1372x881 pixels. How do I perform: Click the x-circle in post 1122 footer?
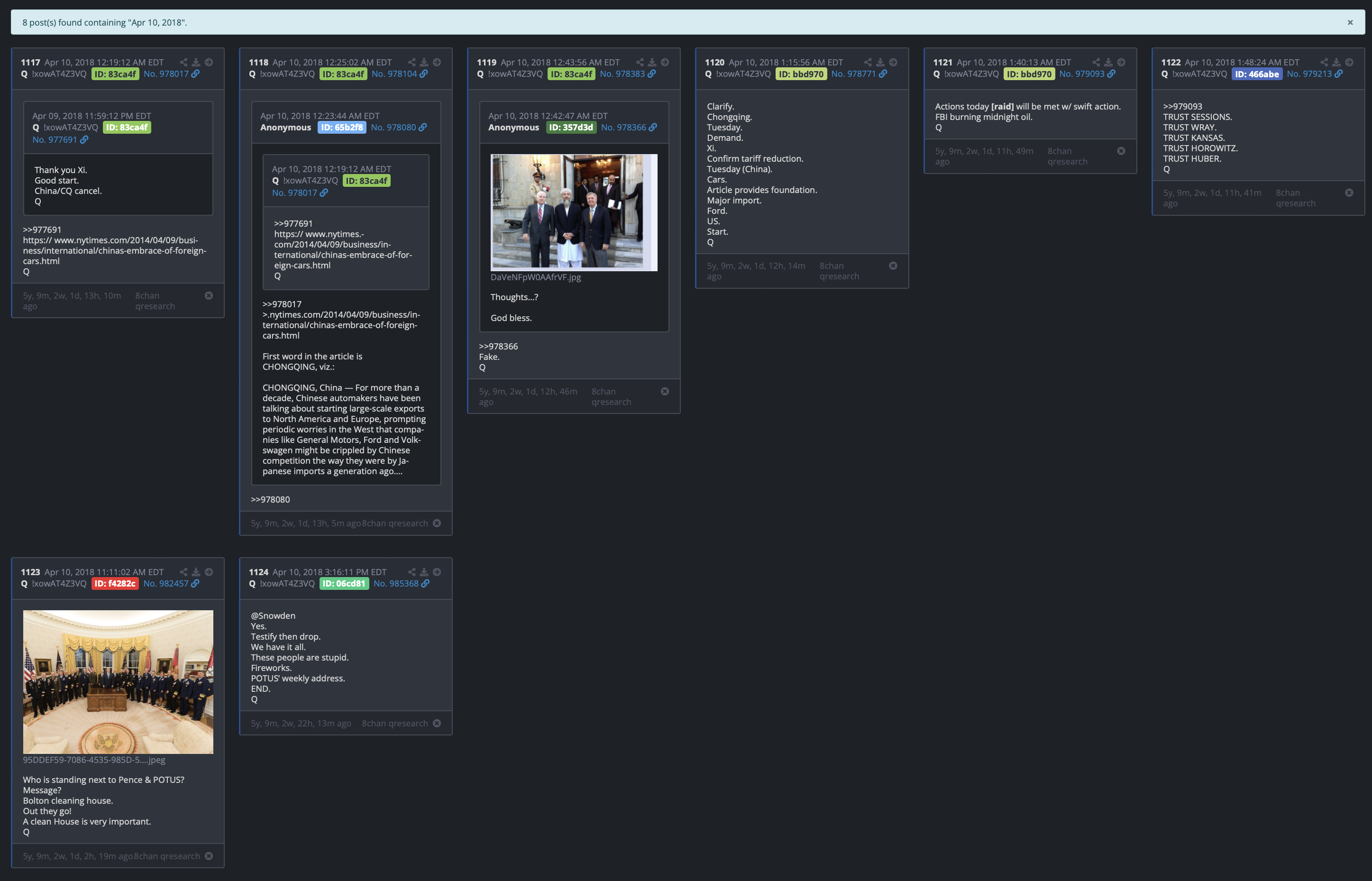1350,193
